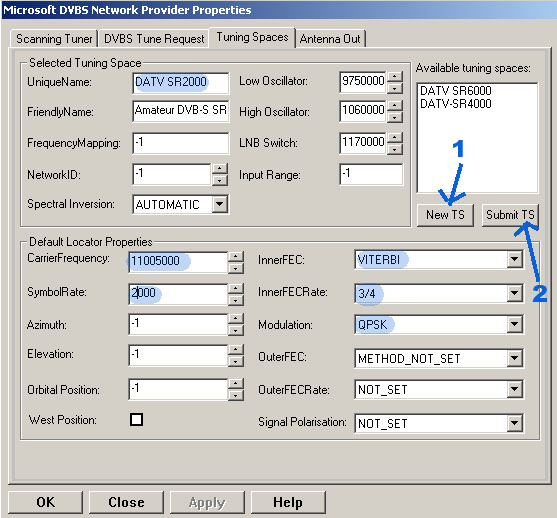Increase Low Oscillator with up arrow
This screenshot has width=557, height=518.
click(x=395, y=76)
